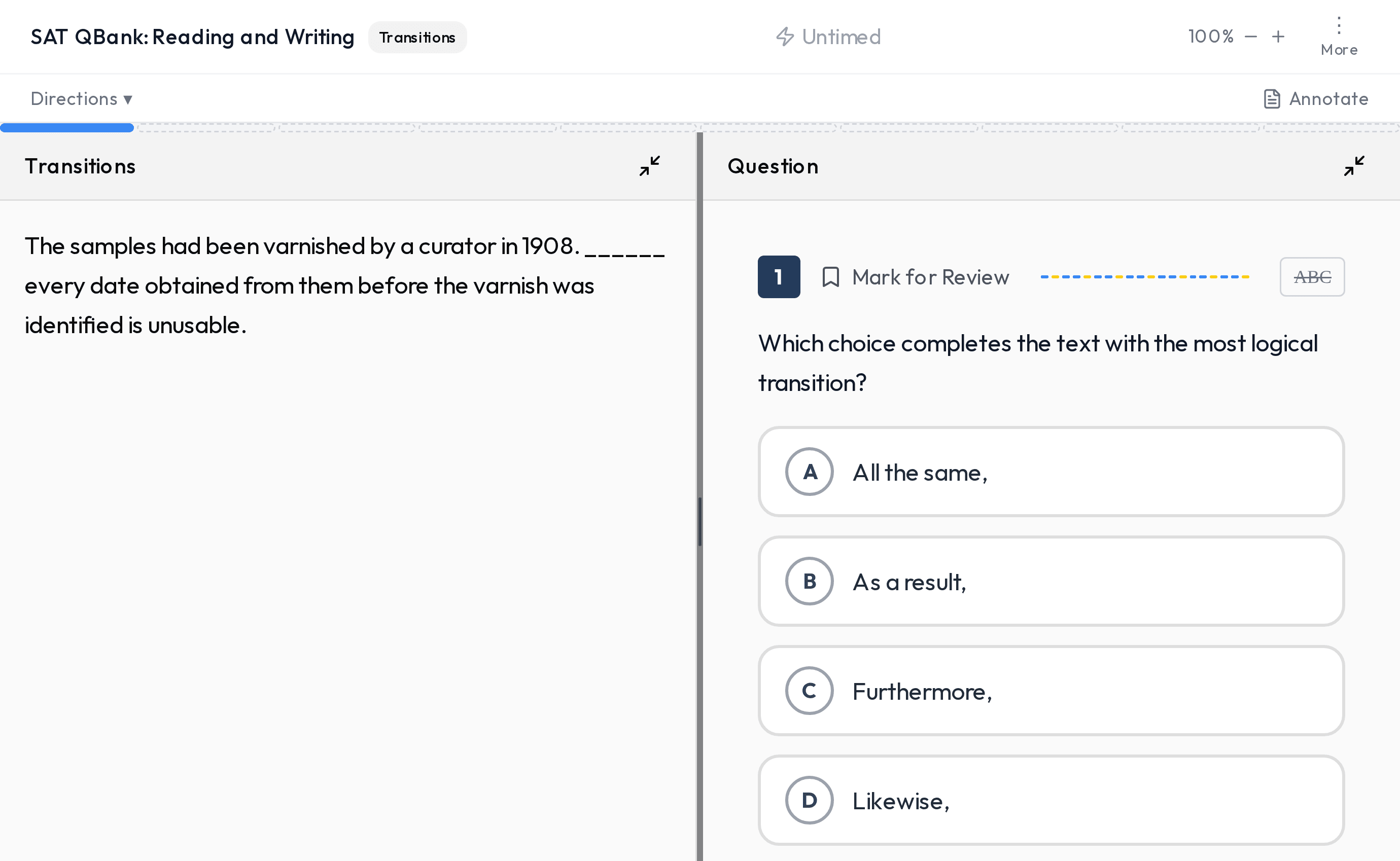Image resolution: width=1400 pixels, height=861 pixels.
Task: Click the SAT QBank: Reading and Writing title
Action: pos(193,37)
